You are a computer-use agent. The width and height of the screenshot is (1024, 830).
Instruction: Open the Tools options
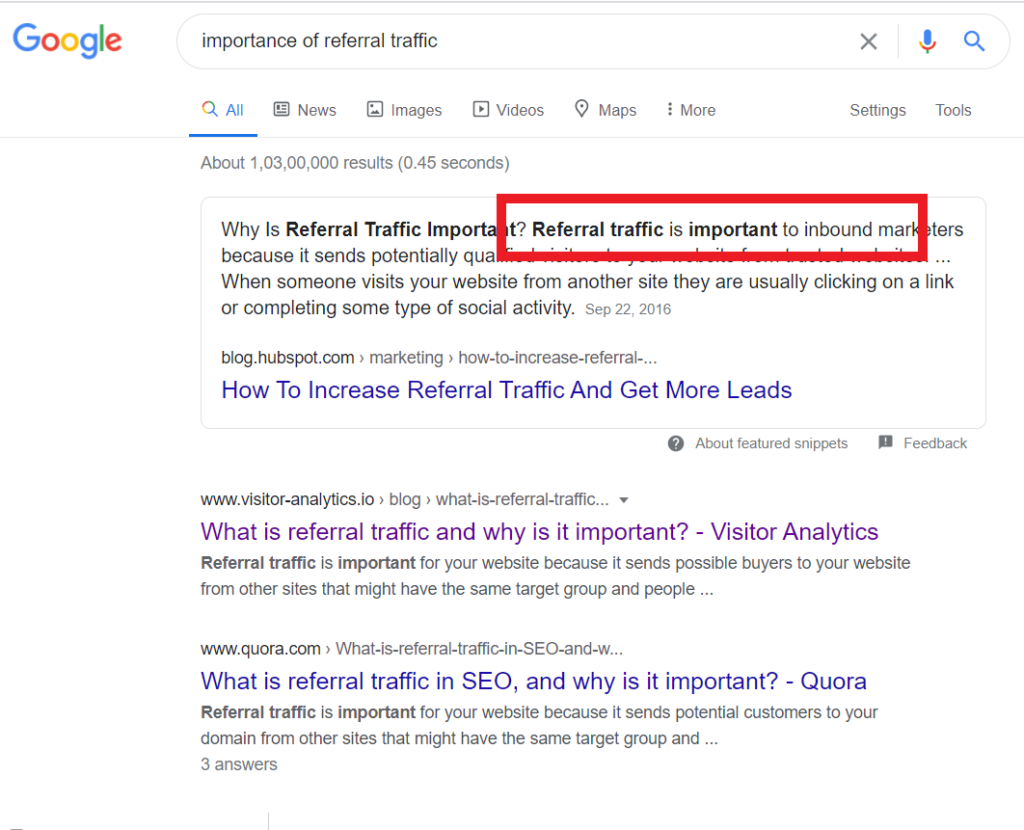[952, 109]
